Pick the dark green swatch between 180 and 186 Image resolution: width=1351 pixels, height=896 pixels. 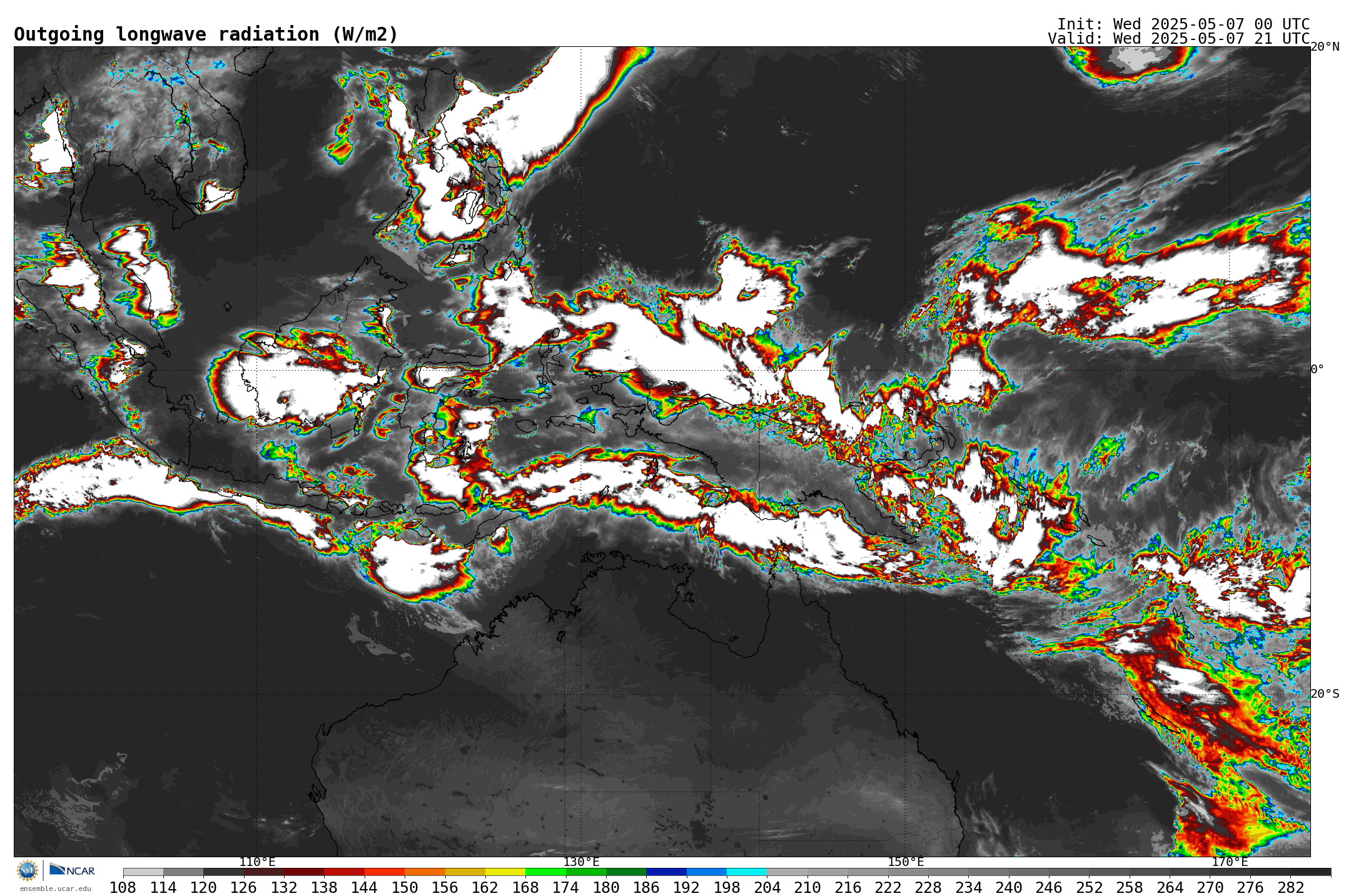626,872
